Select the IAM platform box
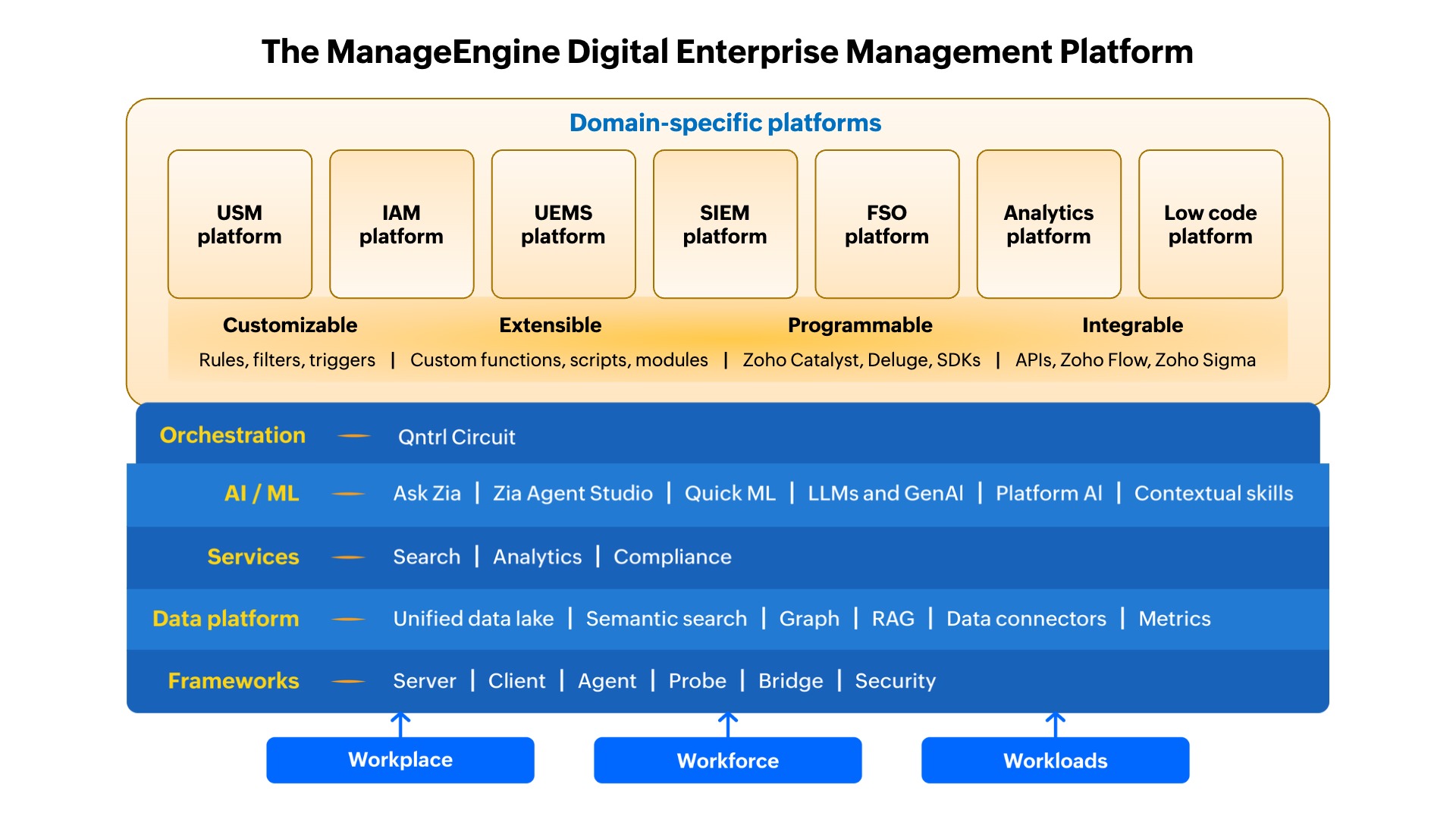Image resolution: width=1456 pixels, height=819 pixels. pos(401,224)
